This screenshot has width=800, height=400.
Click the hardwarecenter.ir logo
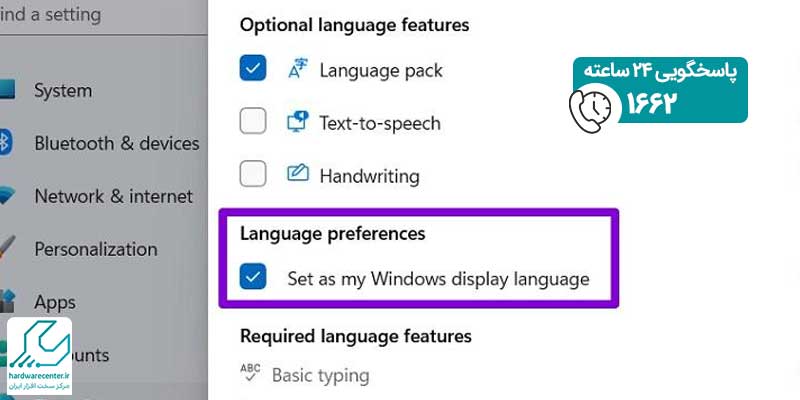click(x=39, y=352)
